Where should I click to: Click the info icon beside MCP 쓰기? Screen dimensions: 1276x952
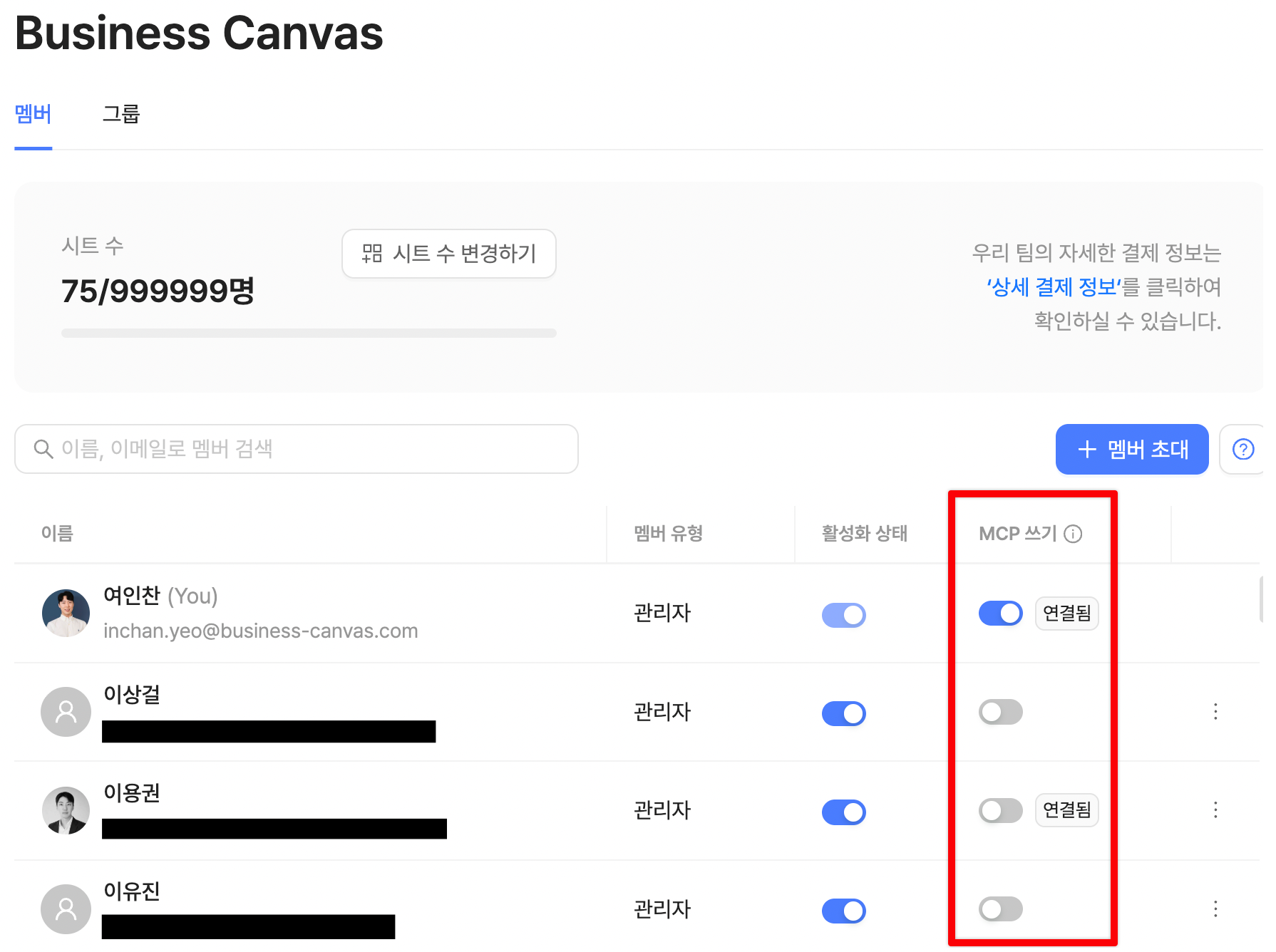[x=1073, y=534]
